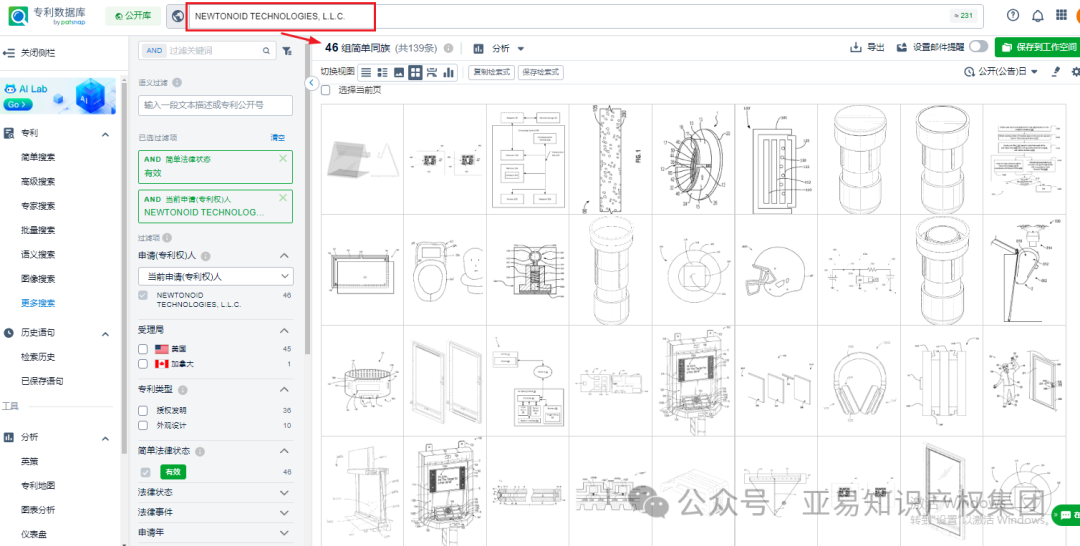1080x546 pixels.
Task: Open 检索历史 in the sidebar
Action: [x=38, y=357]
